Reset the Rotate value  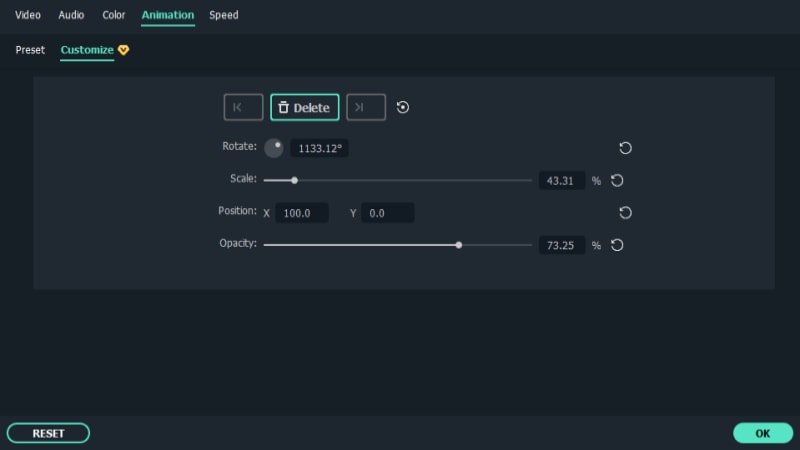tap(625, 148)
